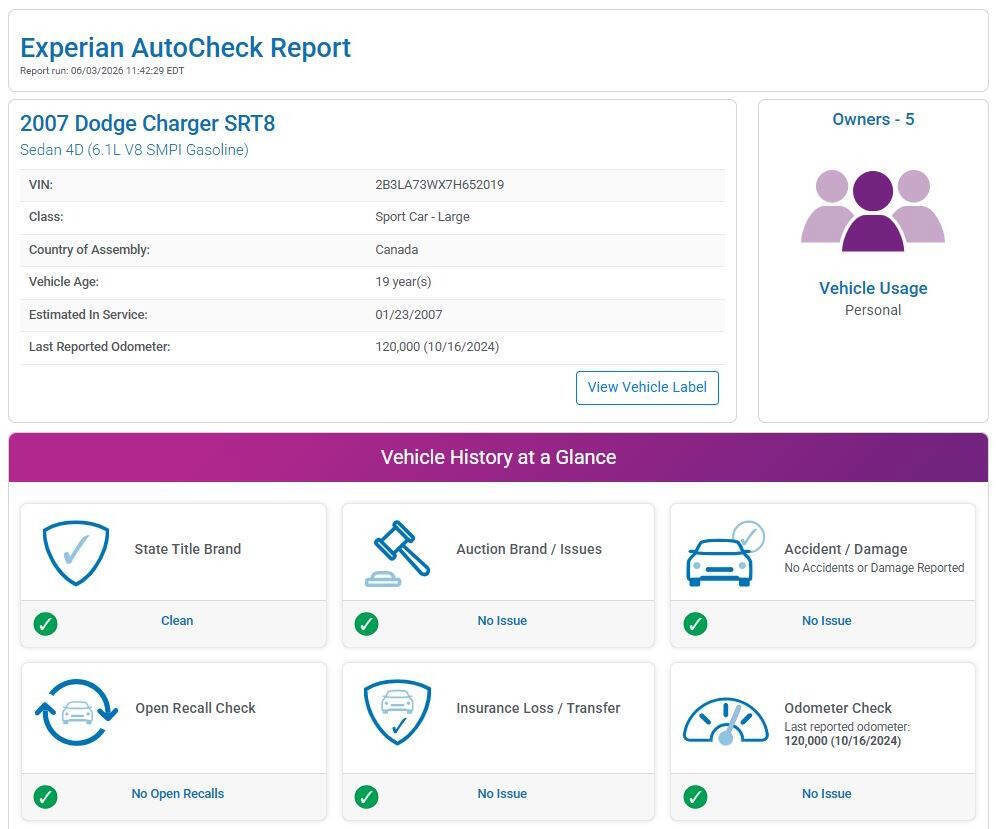Click the auction gavel icon
996x829 pixels.
[x=398, y=553]
